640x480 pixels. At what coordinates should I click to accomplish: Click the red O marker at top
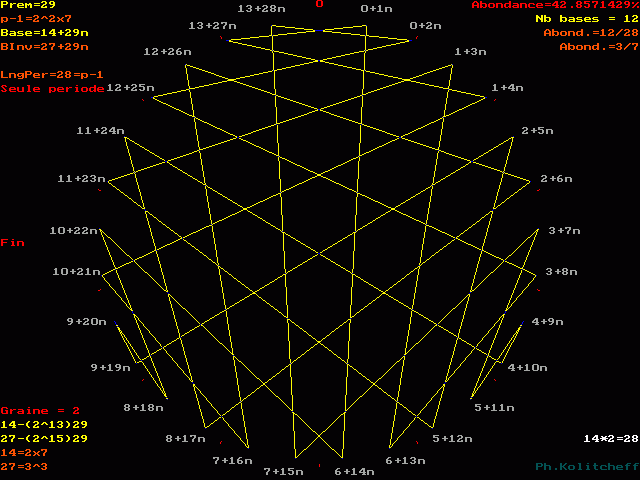[320, 5]
